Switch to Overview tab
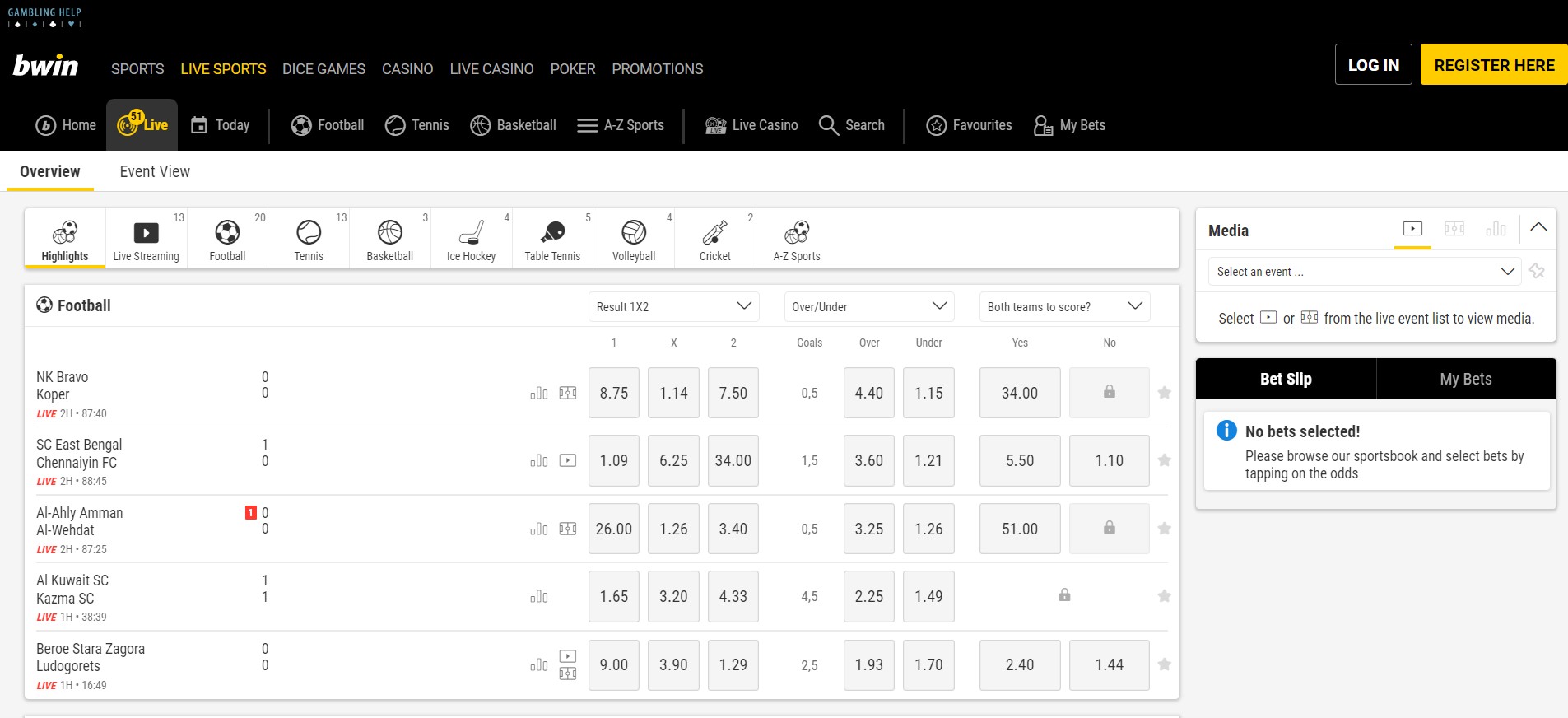 50,171
